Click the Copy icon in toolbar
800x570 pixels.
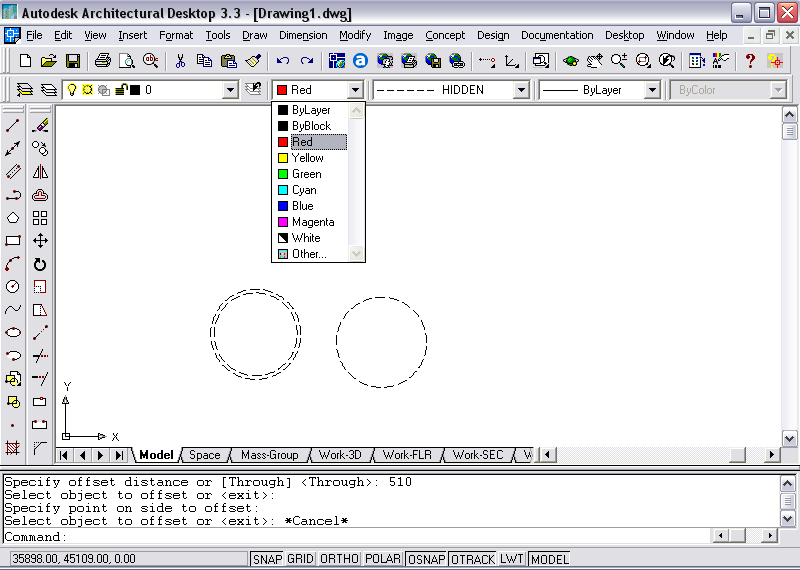tap(204, 61)
